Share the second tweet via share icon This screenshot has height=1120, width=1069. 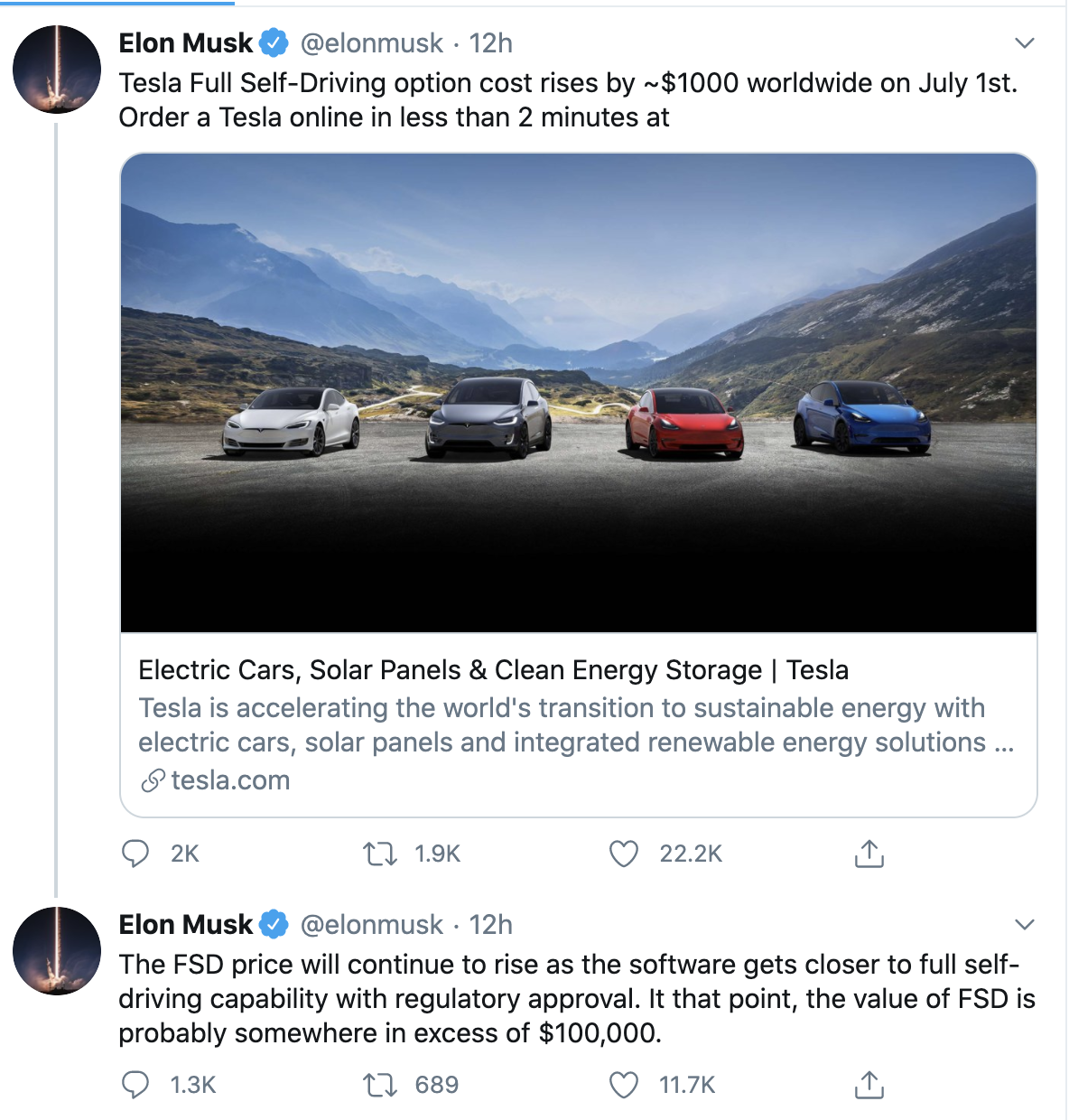pyautogui.click(x=869, y=1085)
